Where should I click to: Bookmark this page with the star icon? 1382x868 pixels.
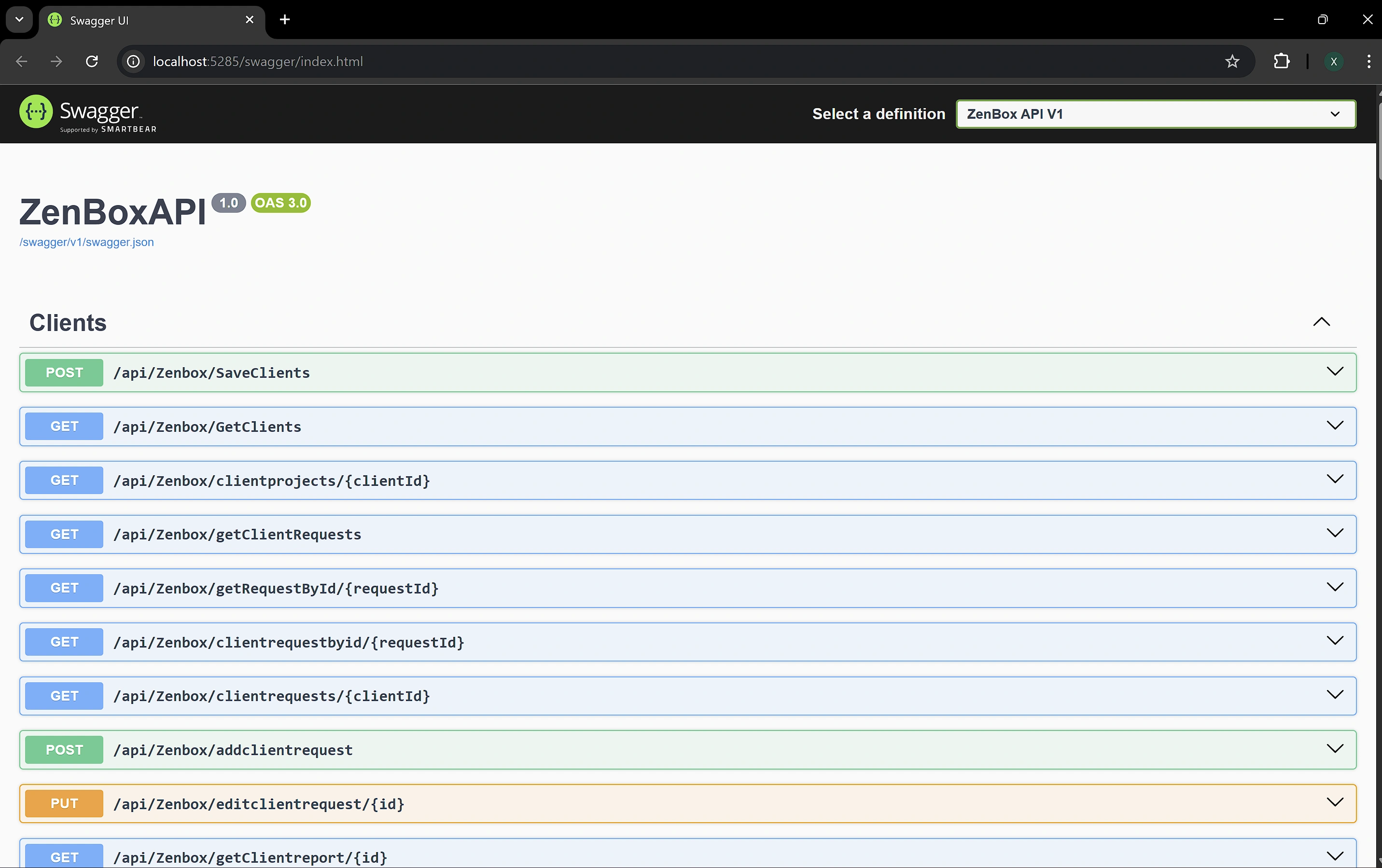click(1231, 61)
